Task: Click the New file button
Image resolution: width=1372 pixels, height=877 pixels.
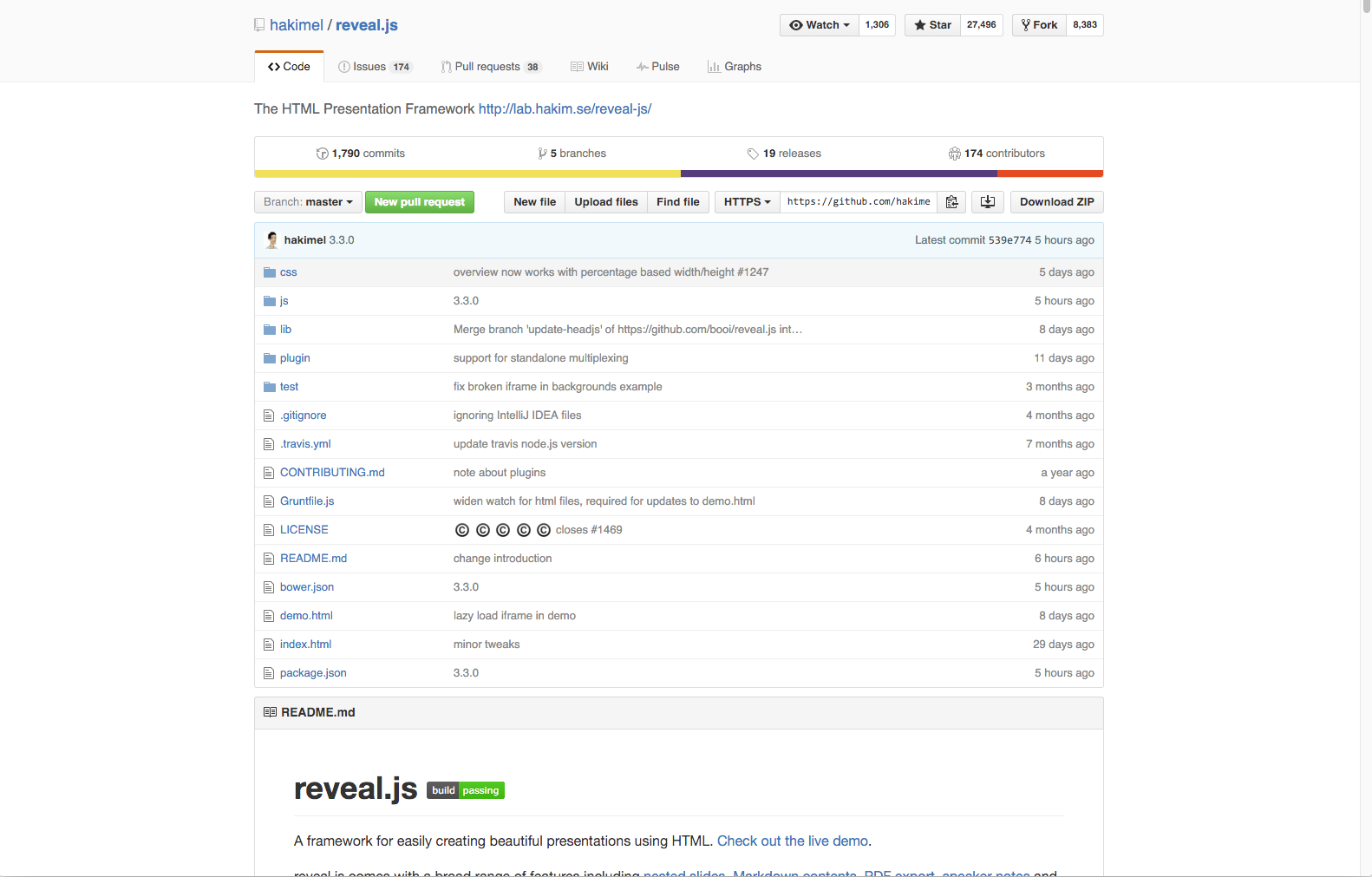Action: pyautogui.click(x=534, y=202)
